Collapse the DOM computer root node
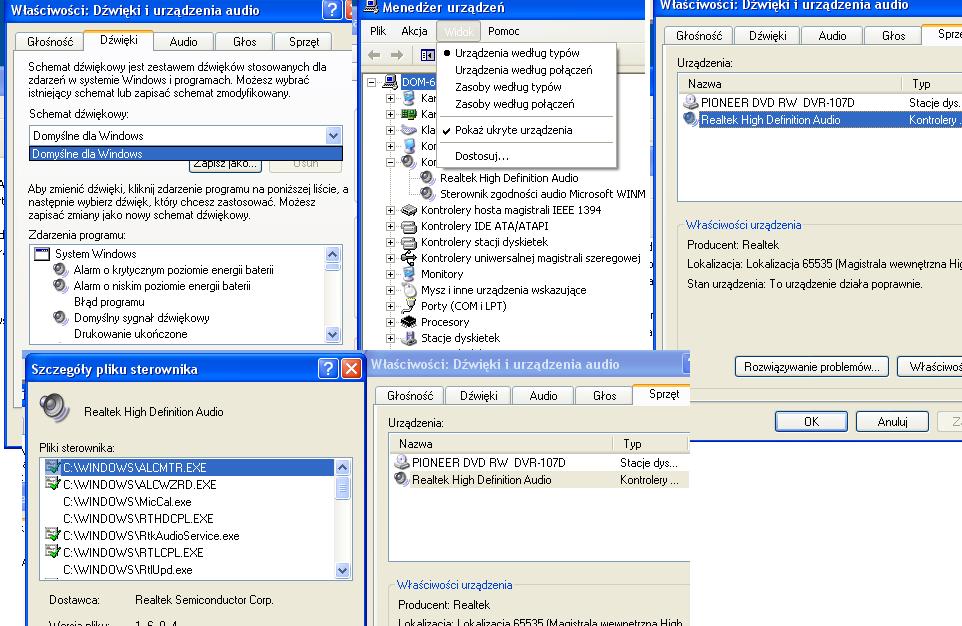 pos(372,82)
